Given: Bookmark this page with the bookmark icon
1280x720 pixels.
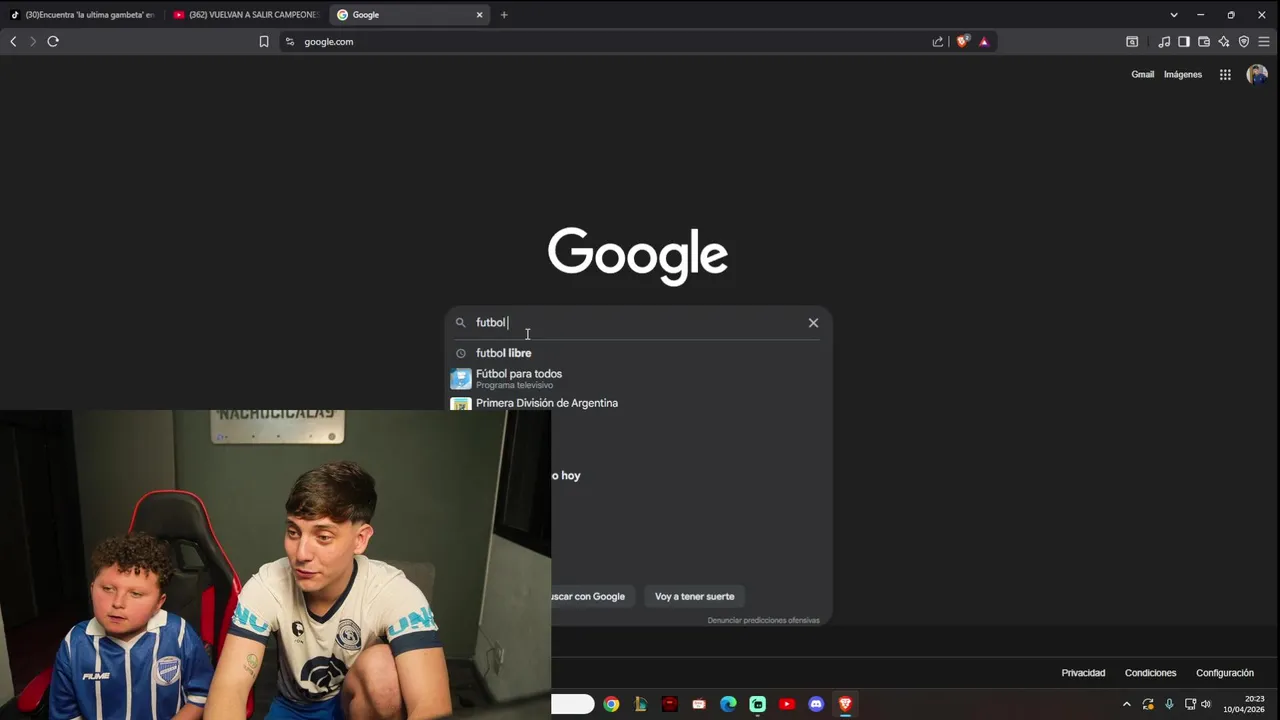Looking at the screenshot, I should [x=264, y=42].
